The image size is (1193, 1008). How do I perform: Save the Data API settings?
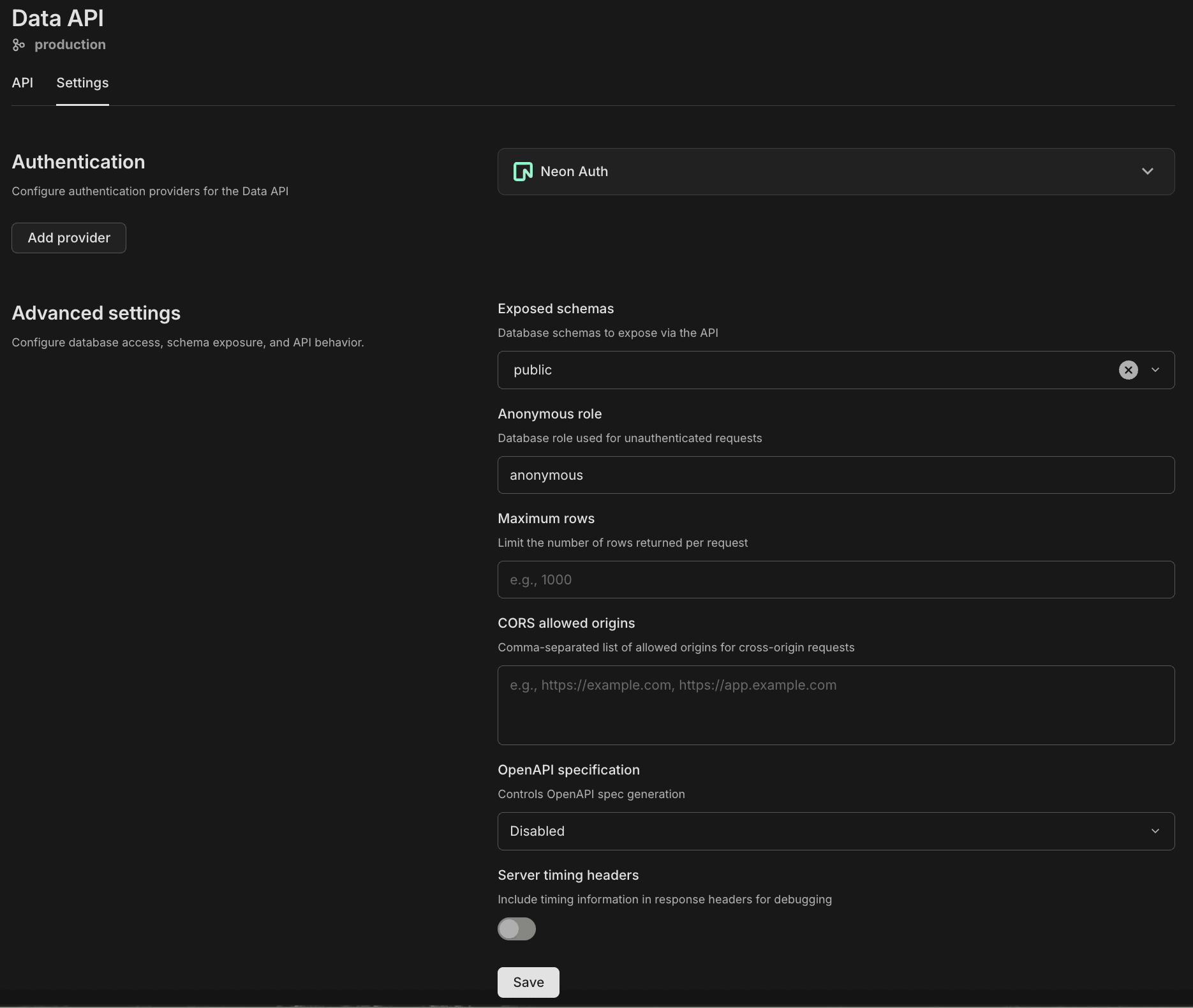[528, 982]
